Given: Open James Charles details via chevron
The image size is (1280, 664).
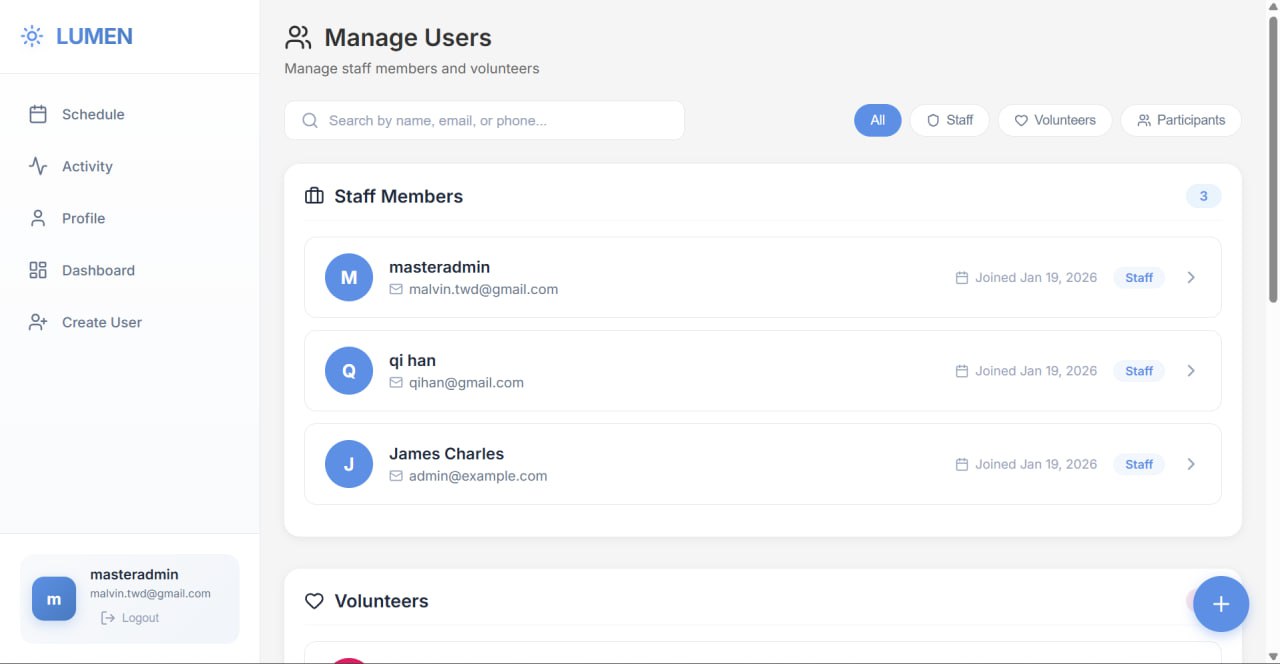Looking at the screenshot, I should [x=1191, y=464].
